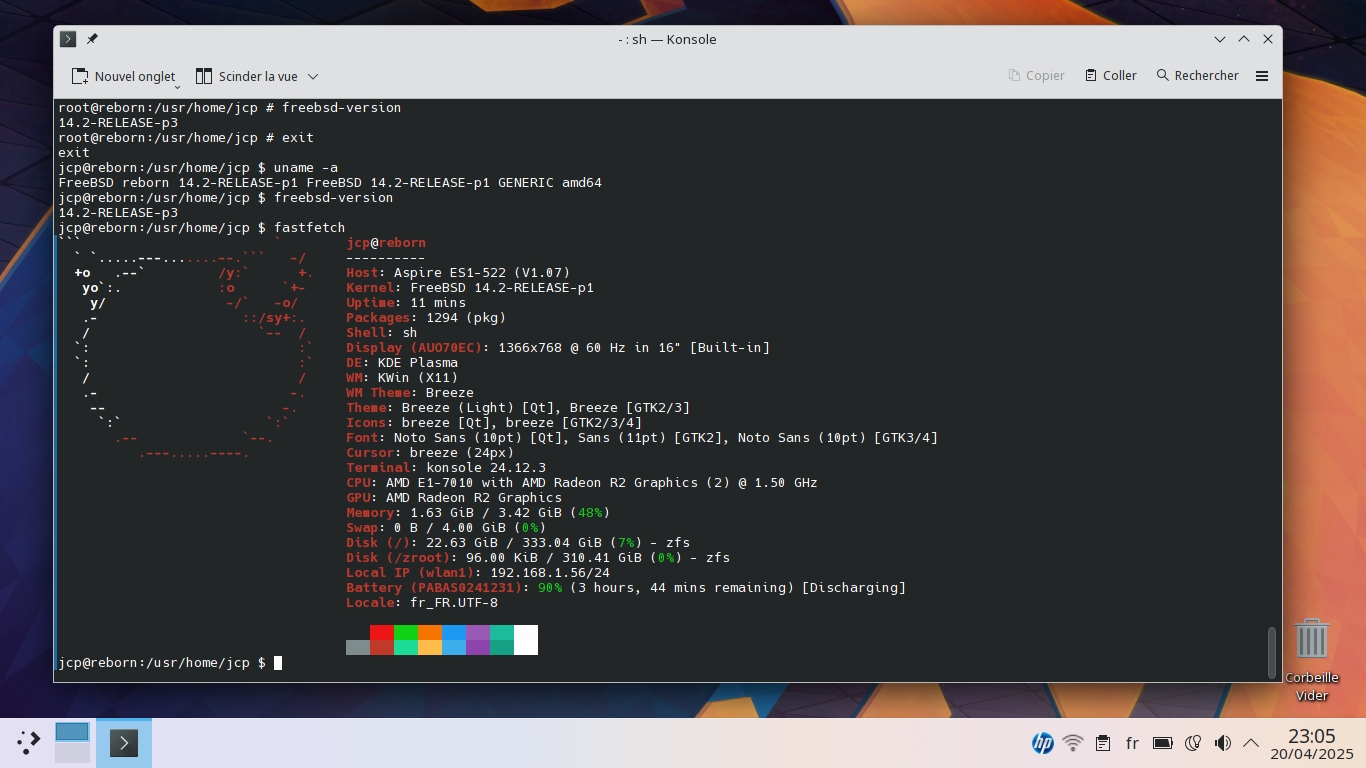Viewport: 1366px width, 768px height.
Task: Select the Konsole task in the taskbar
Action: pyautogui.click(x=124, y=742)
